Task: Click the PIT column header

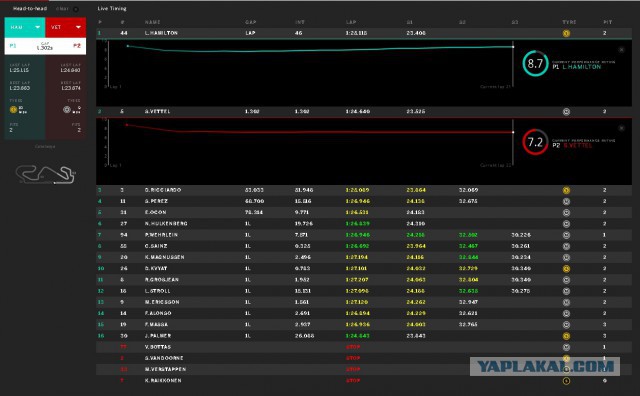Action: click(x=607, y=22)
